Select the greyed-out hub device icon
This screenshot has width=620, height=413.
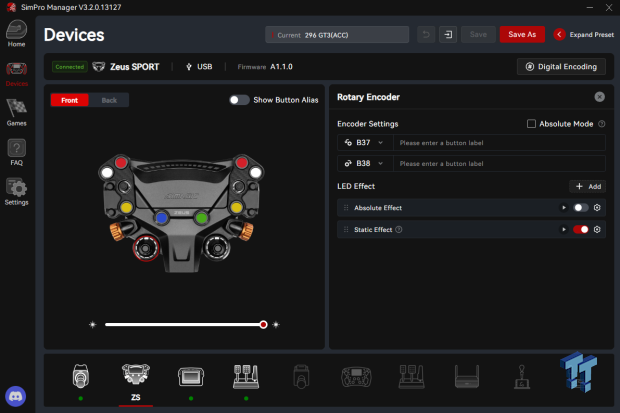pyautogui.click(x=467, y=377)
